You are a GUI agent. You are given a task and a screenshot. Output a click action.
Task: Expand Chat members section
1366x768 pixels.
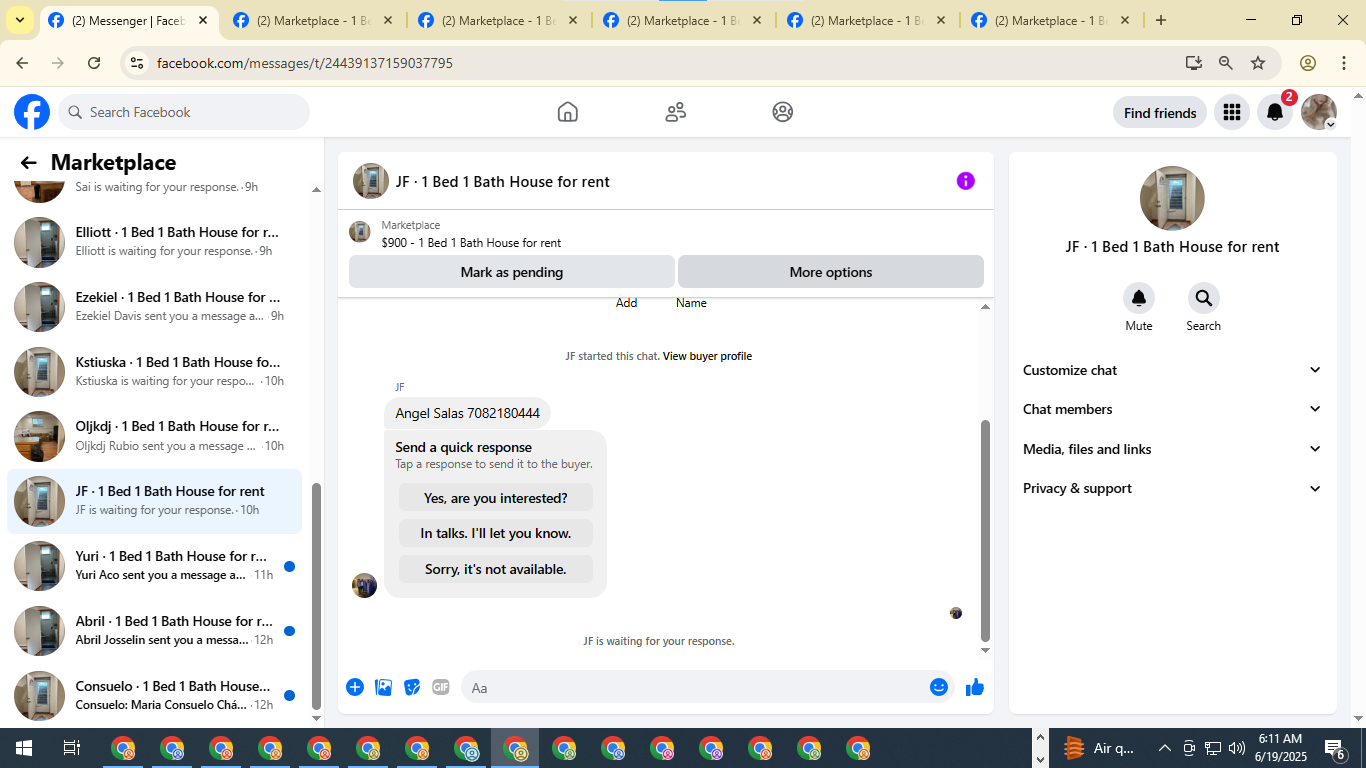(x=1172, y=409)
